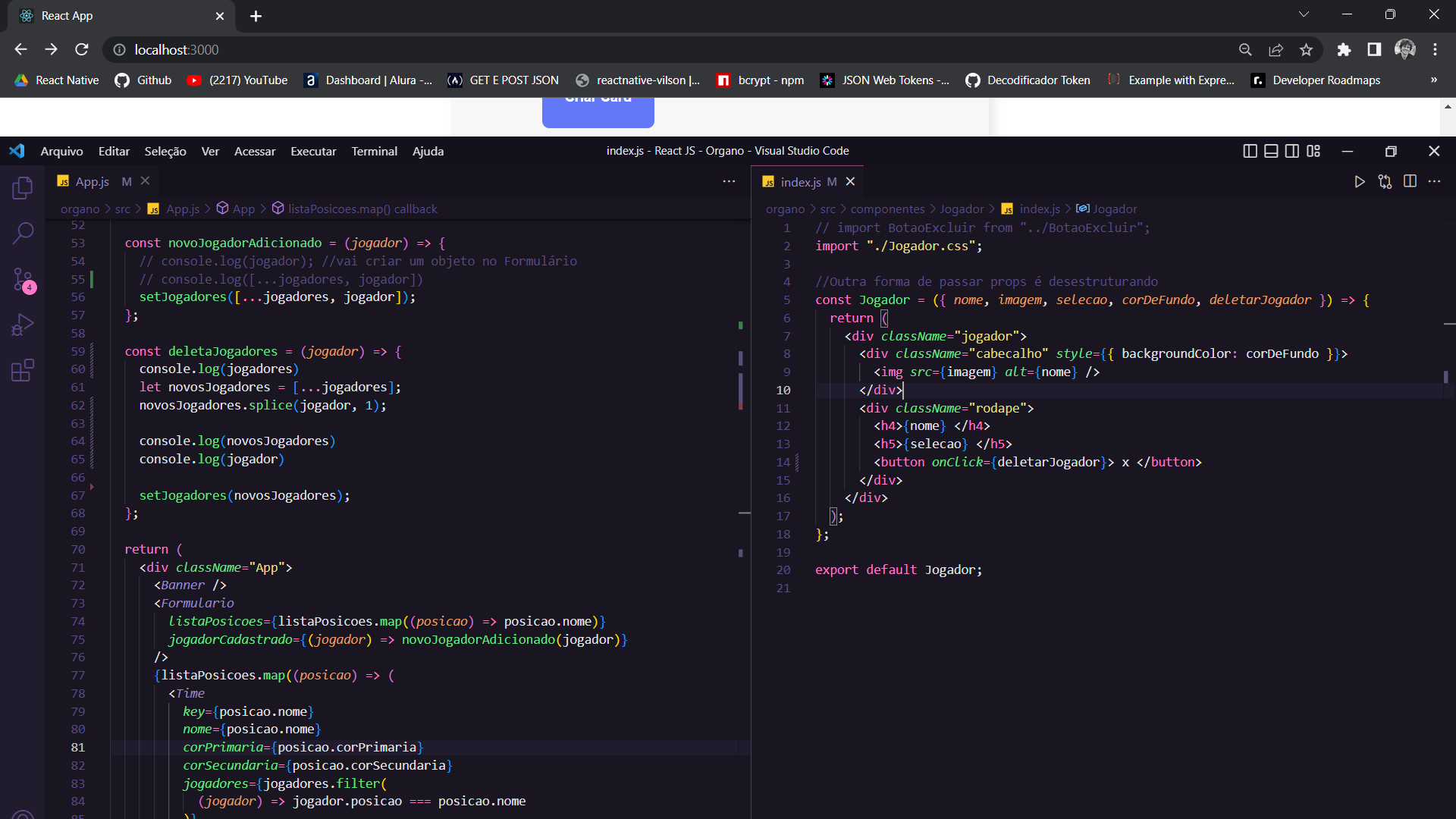Image resolution: width=1456 pixels, height=819 pixels.
Task: Open the Customize Layout icon
Action: 1314,150
